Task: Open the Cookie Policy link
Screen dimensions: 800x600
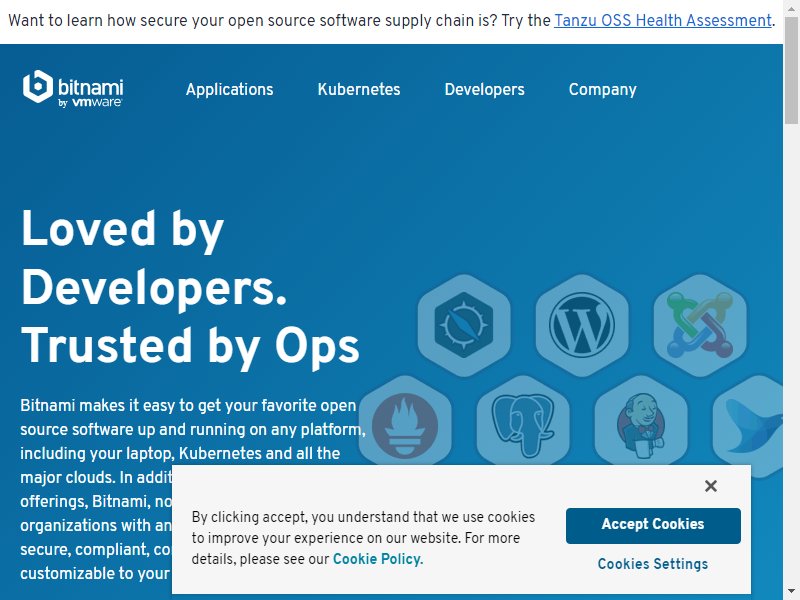Action: point(378,559)
